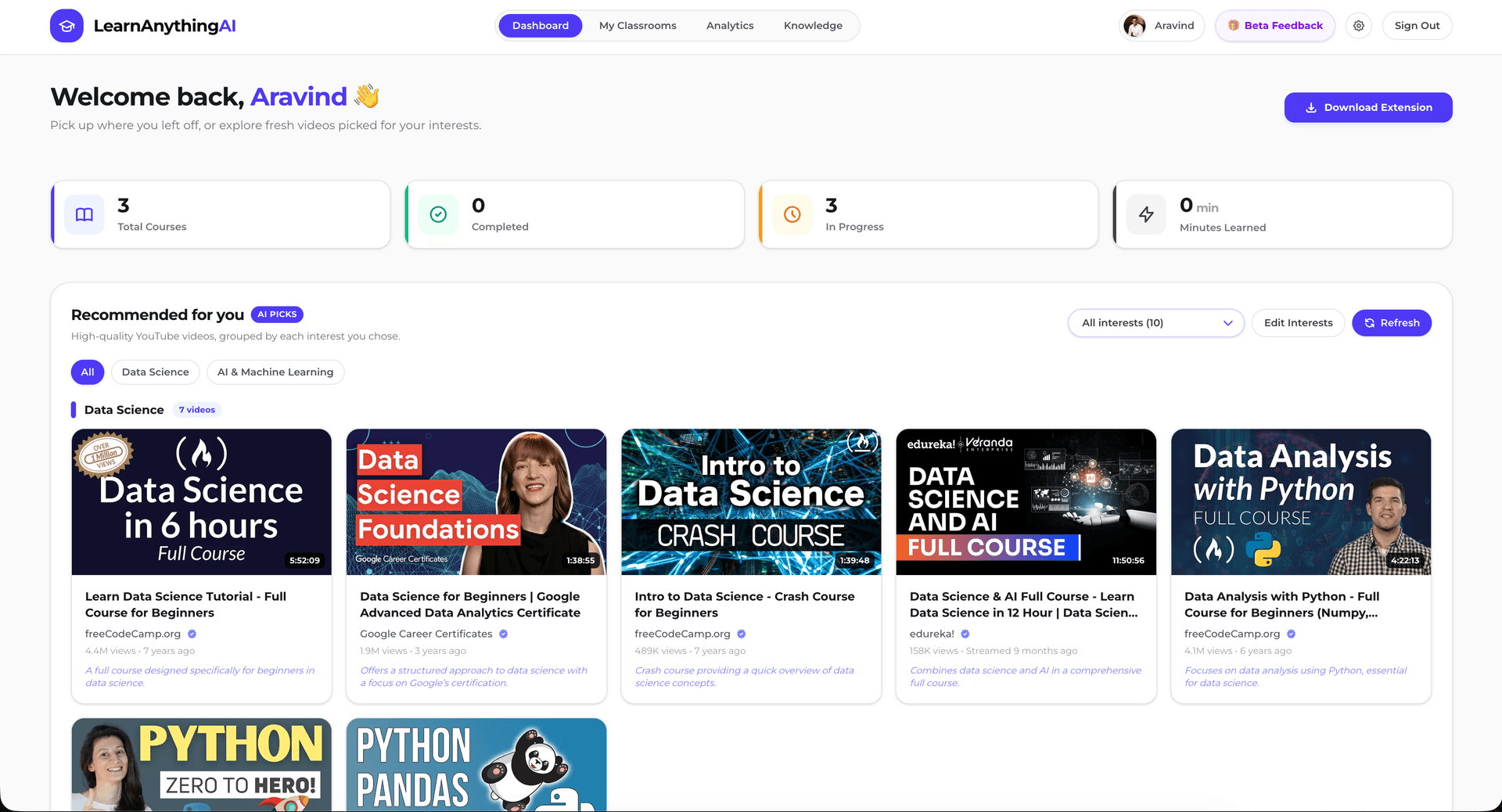Select the All interest filter chip
The image size is (1502, 812).
tap(88, 372)
